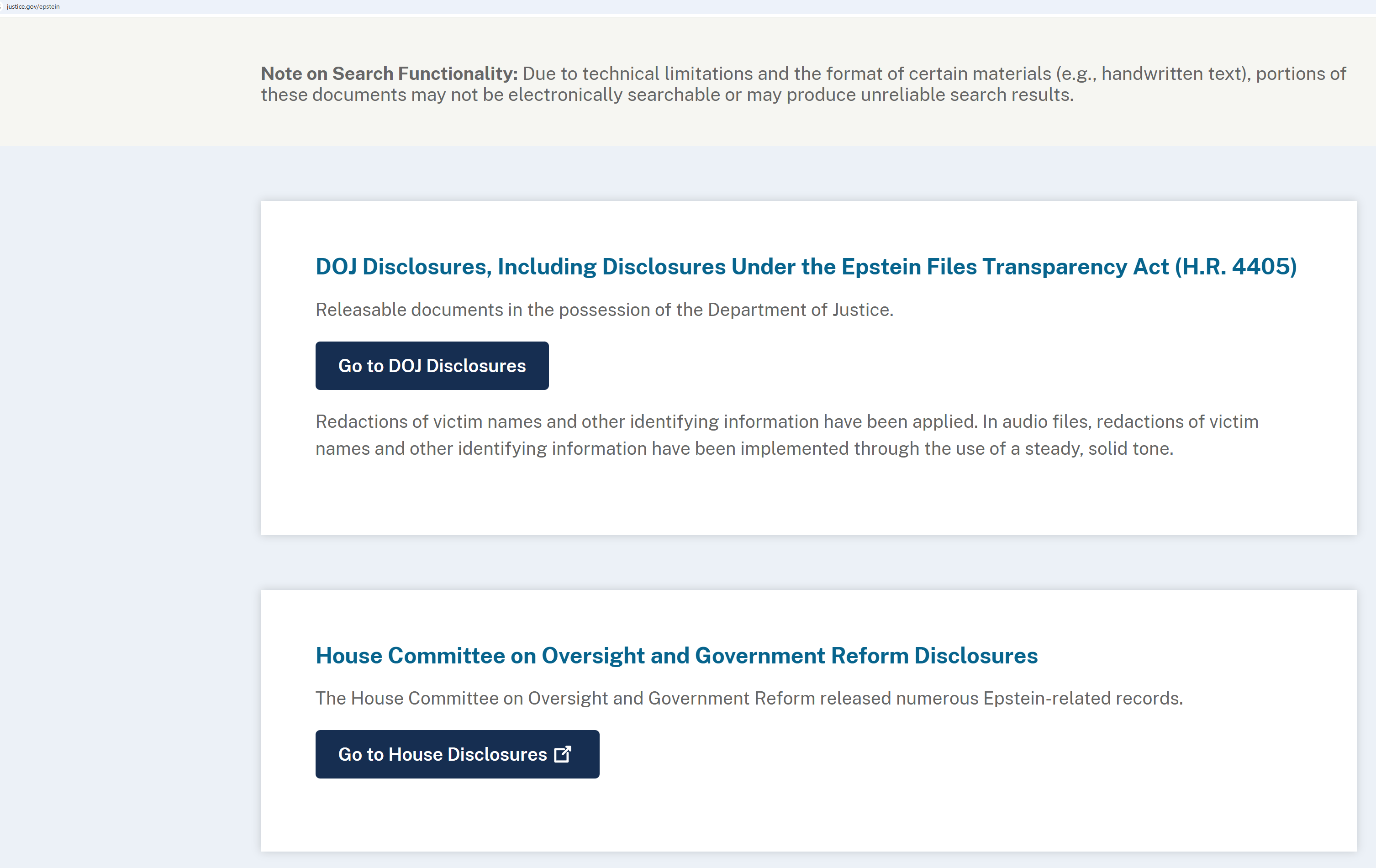Click the 'Note on Search Functionality:' bold label
Image resolution: width=1376 pixels, height=868 pixels.
(x=389, y=74)
